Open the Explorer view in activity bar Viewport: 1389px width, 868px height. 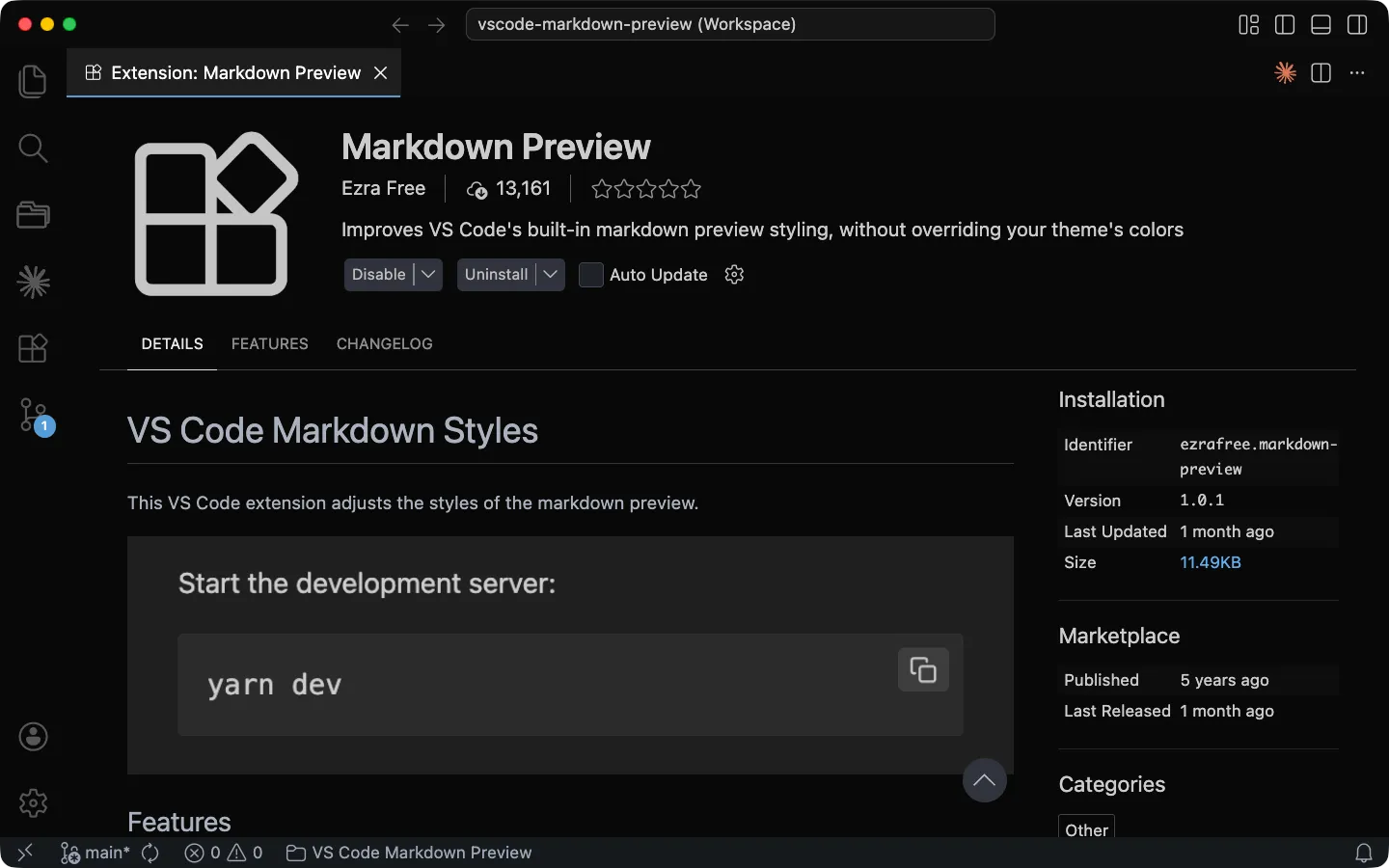(33, 81)
